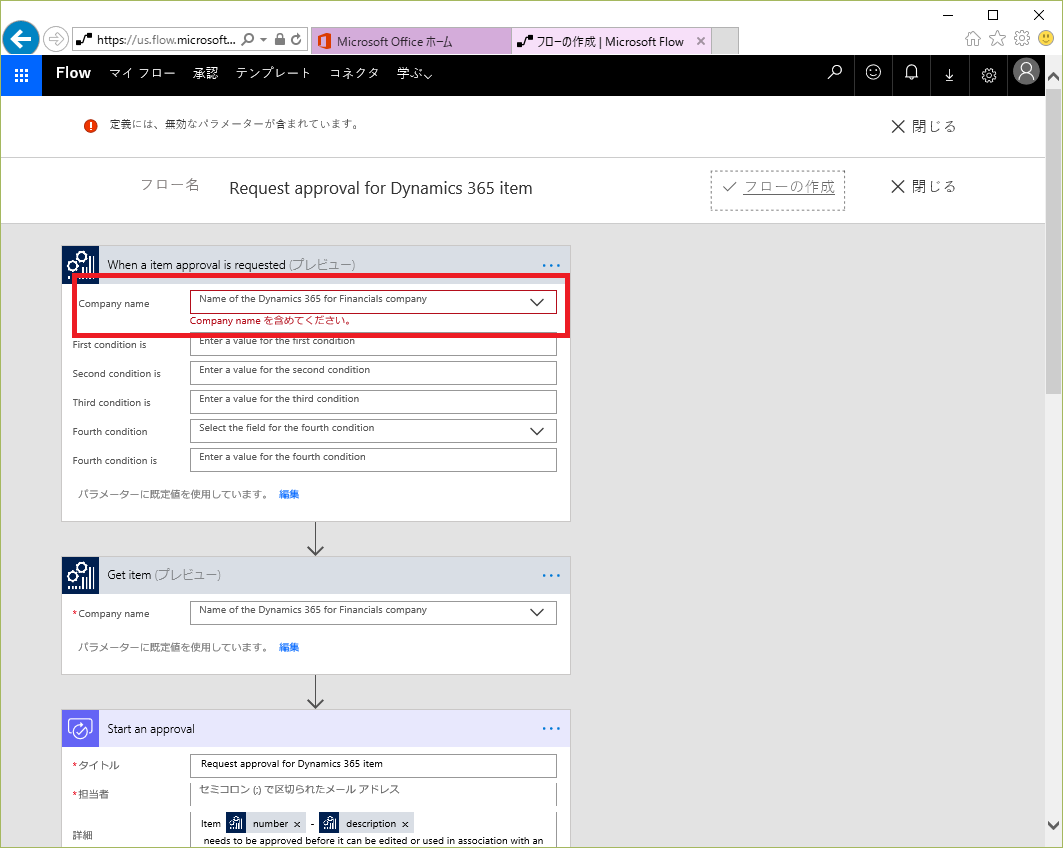Open the Start an approval ellipsis menu
Screen dimensions: 1063x848
coord(551,729)
